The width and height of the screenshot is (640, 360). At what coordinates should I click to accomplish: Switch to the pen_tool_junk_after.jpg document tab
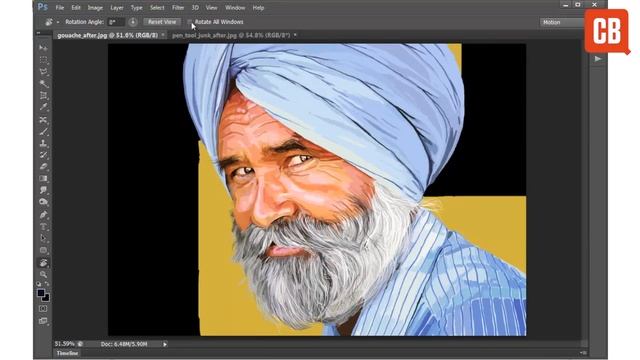(231, 36)
